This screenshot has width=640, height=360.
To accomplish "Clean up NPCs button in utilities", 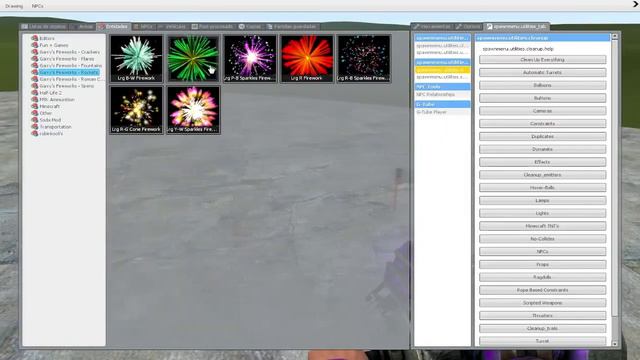I will pos(542,251).
